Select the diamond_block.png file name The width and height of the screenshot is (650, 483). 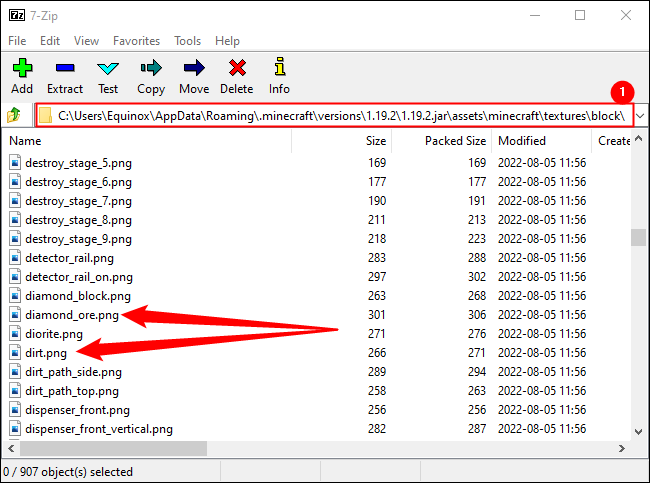(x=78, y=296)
